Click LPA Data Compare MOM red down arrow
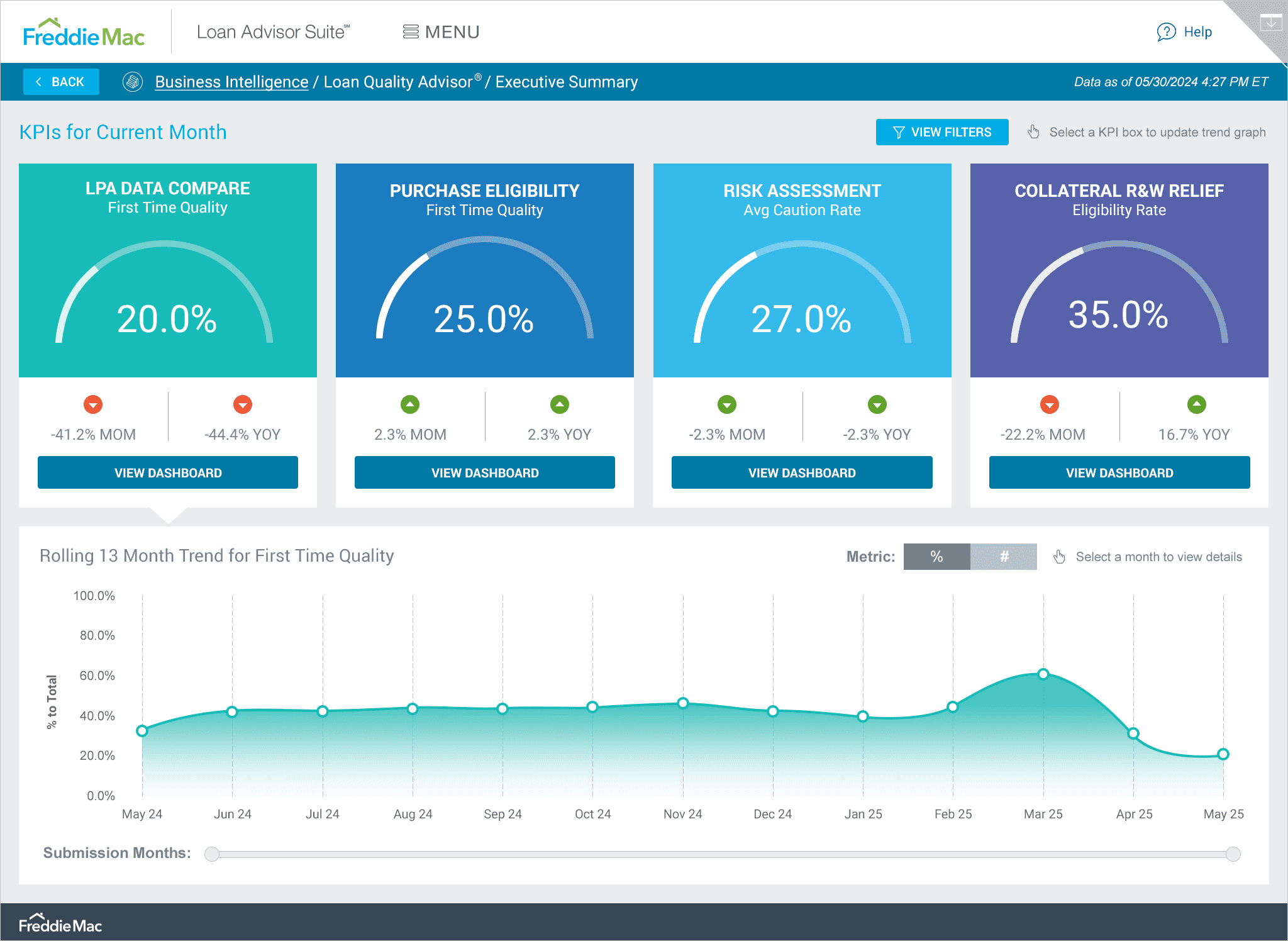The image size is (1288, 941). tap(93, 404)
